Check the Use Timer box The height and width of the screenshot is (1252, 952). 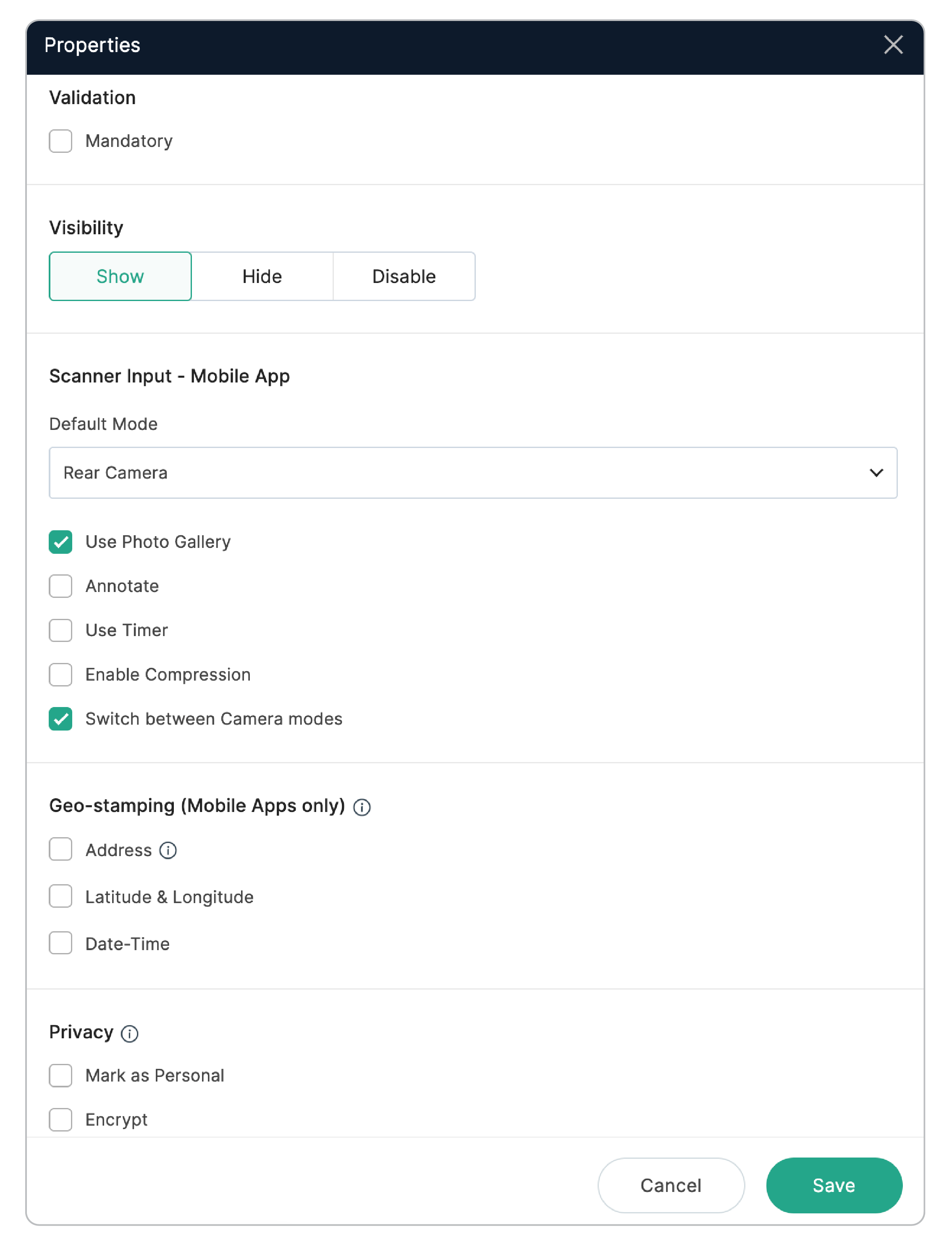click(60, 631)
